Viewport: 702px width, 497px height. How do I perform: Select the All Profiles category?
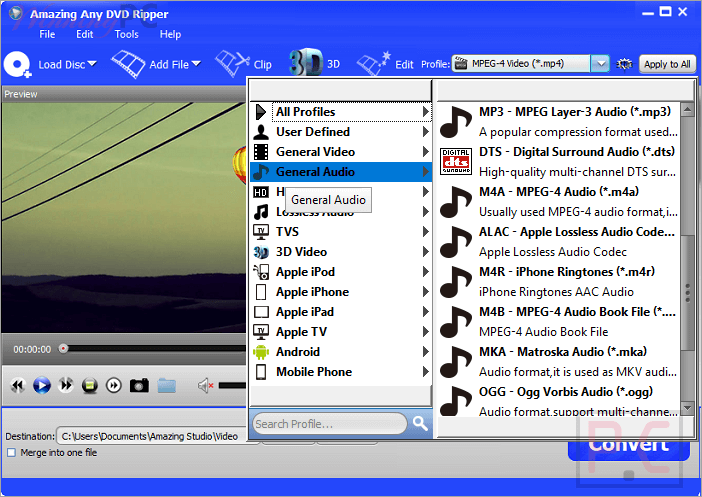pos(341,112)
